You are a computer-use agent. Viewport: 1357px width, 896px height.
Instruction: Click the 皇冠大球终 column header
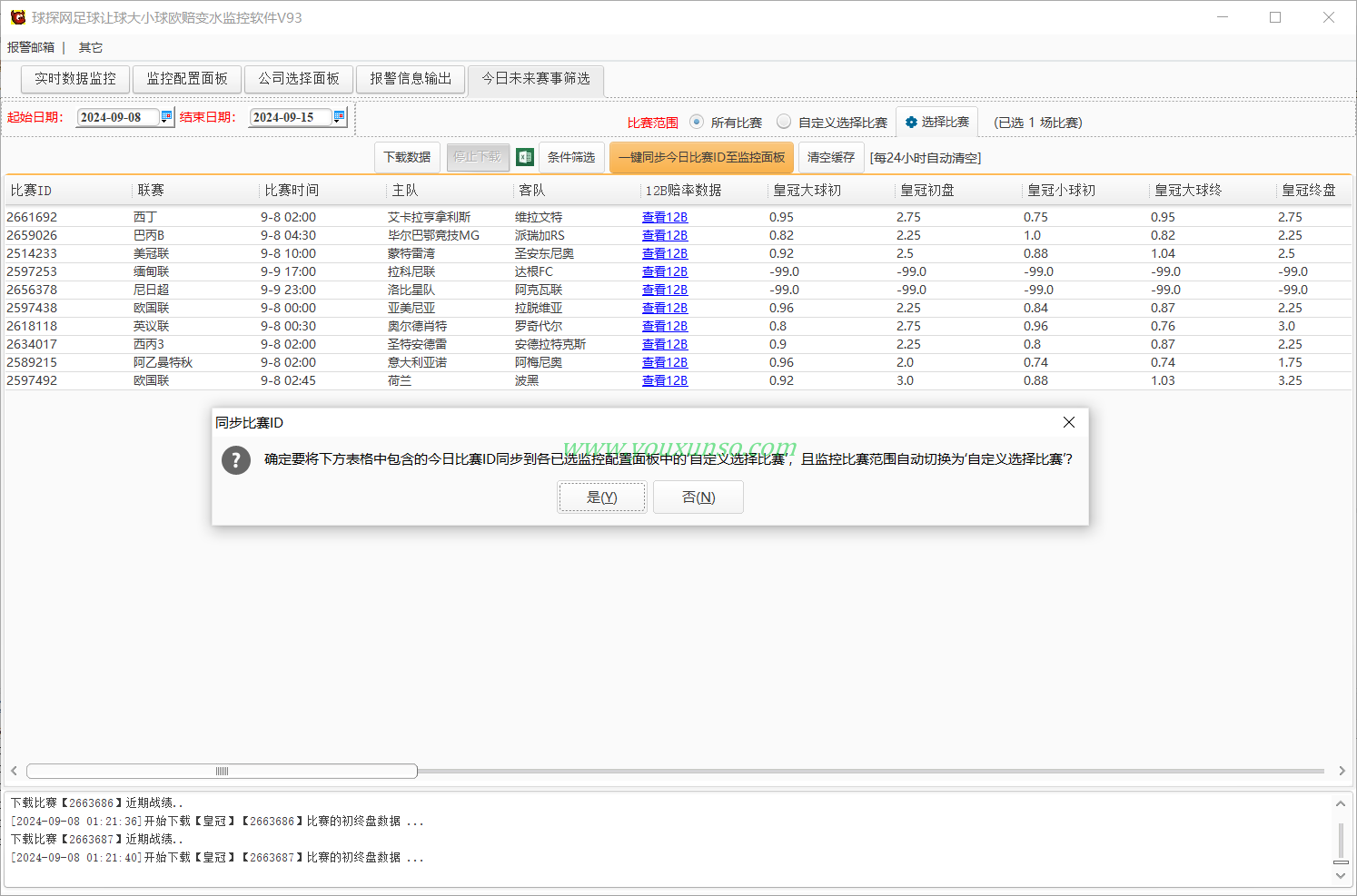(x=1213, y=191)
